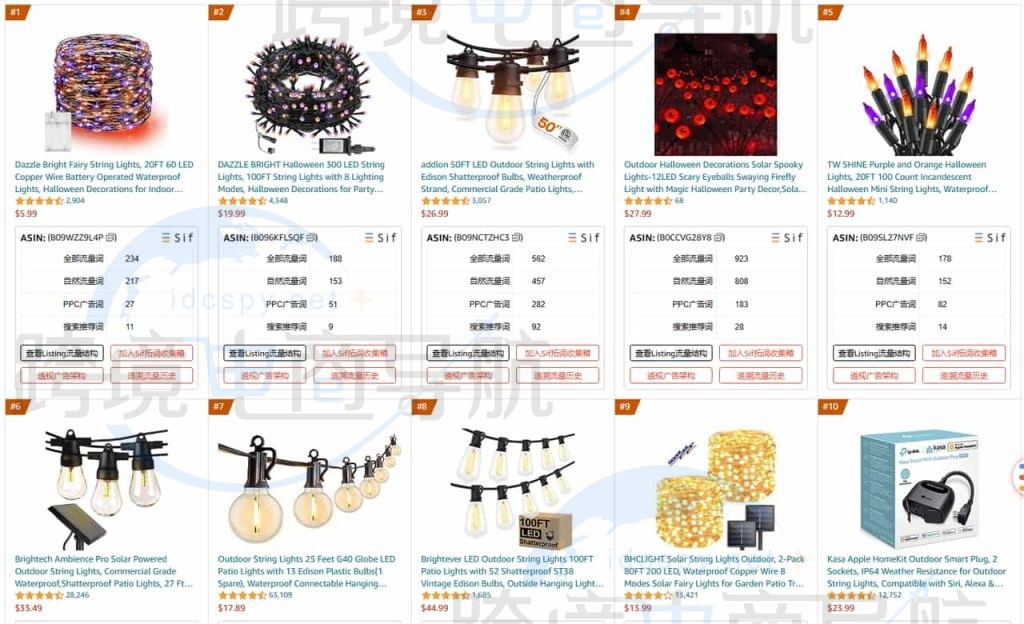The width and height of the screenshot is (1024, 624).
Task: Click 查看Listing流量结构 for ASIN B09WZZ9L4P
Action: [x=62, y=353]
